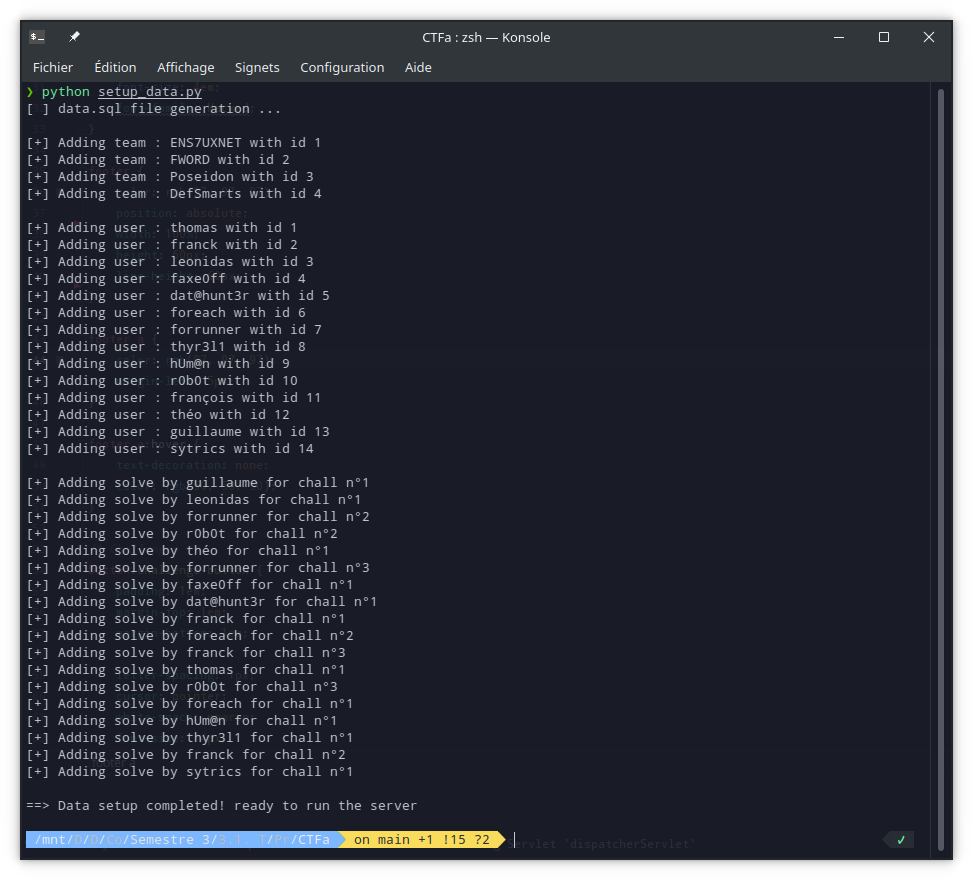Click the setup_data.py command text

pos(150,91)
